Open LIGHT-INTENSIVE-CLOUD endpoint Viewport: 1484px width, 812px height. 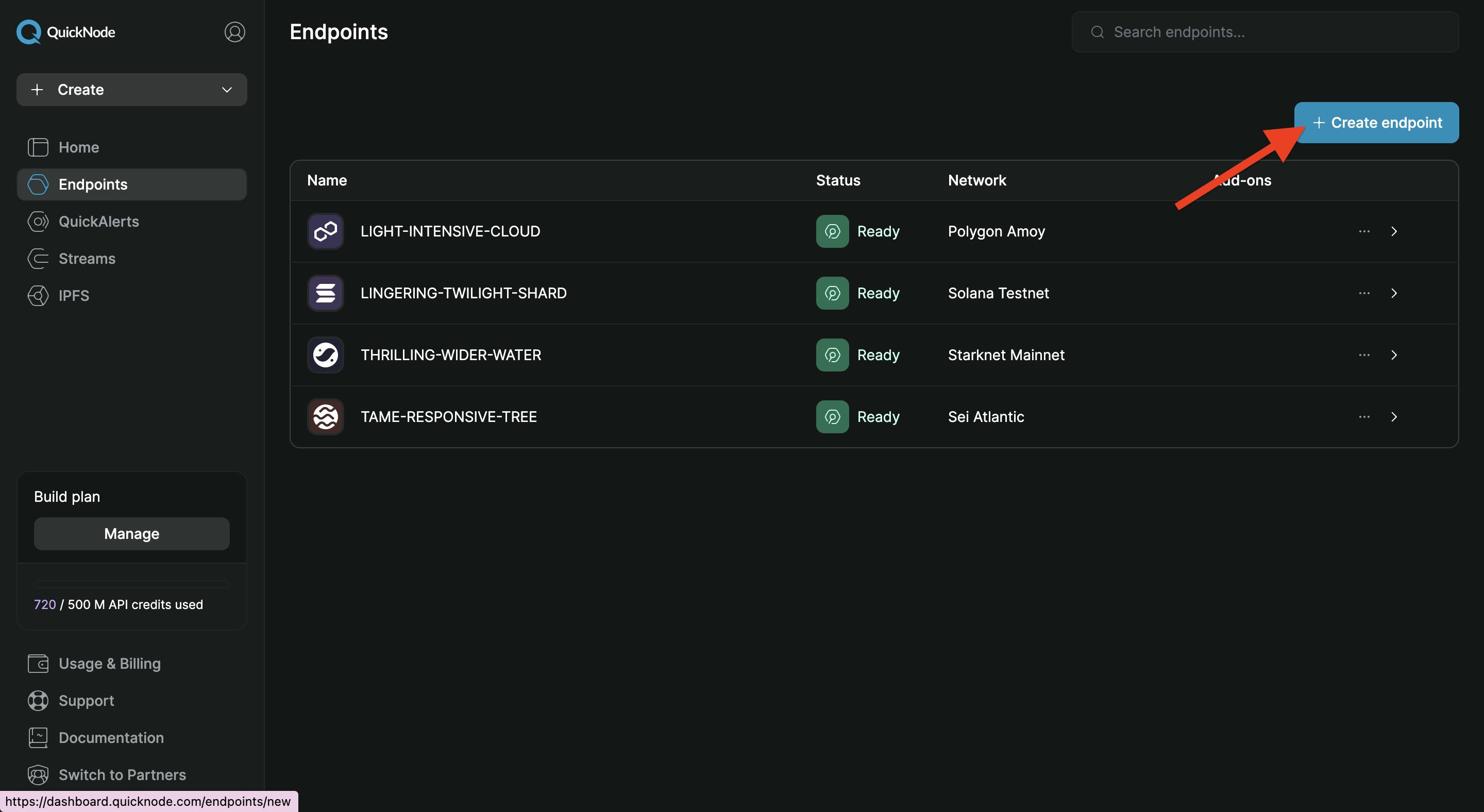pyautogui.click(x=450, y=231)
